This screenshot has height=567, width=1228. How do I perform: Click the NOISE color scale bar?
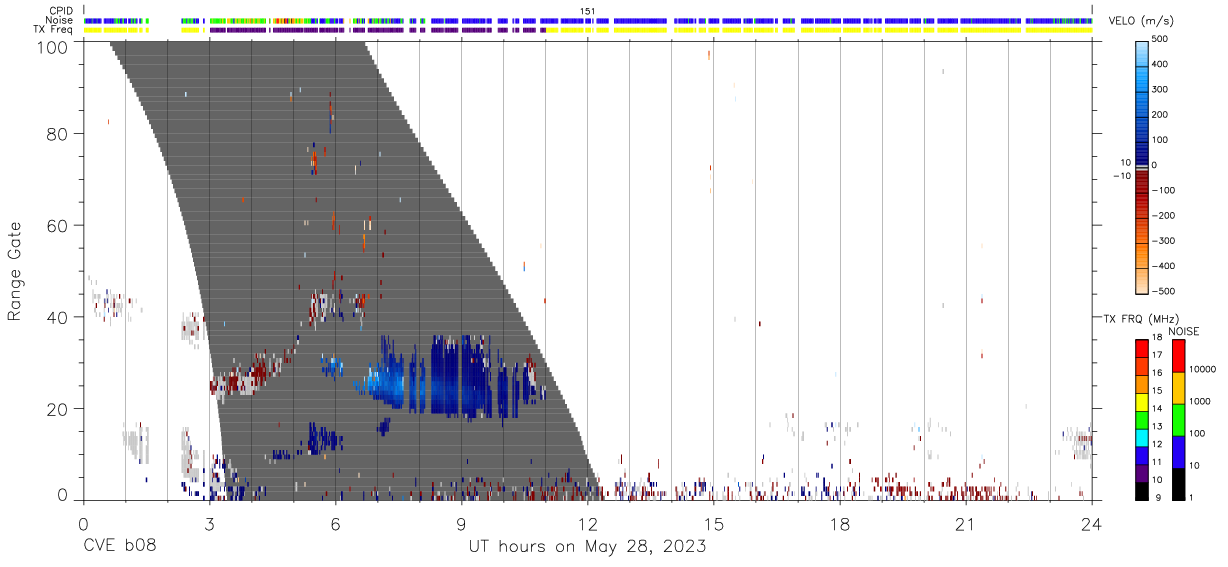pos(1177,420)
